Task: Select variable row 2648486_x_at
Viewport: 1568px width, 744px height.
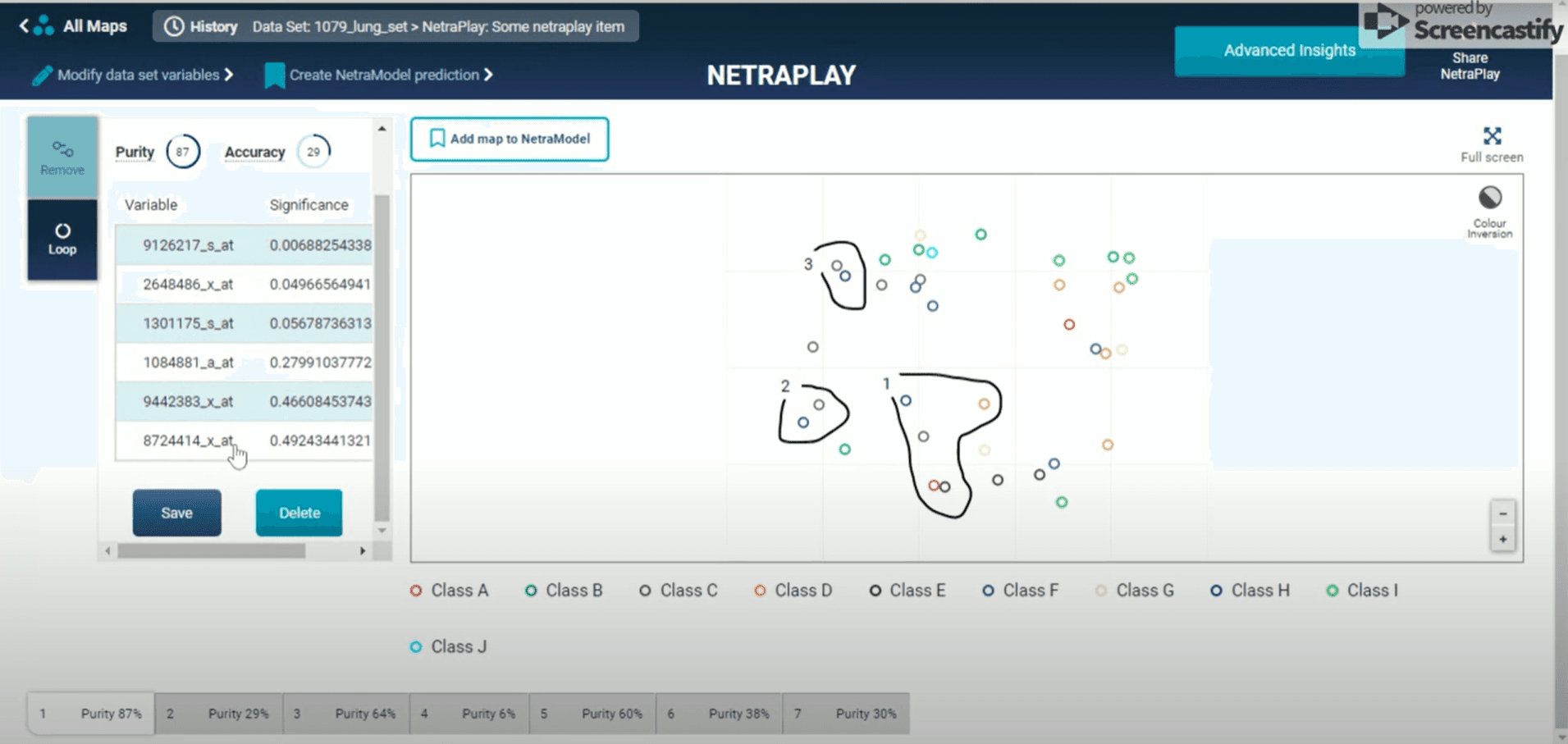Action: [x=245, y=285]
